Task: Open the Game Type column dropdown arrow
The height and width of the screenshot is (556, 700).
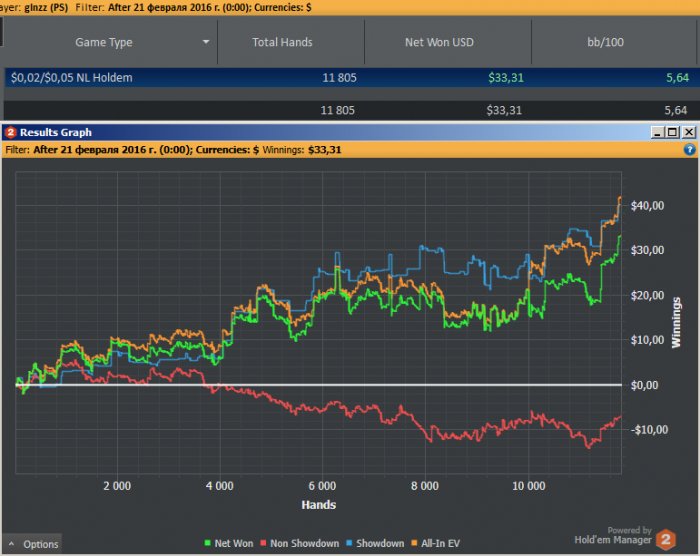Action: (206, 43)
